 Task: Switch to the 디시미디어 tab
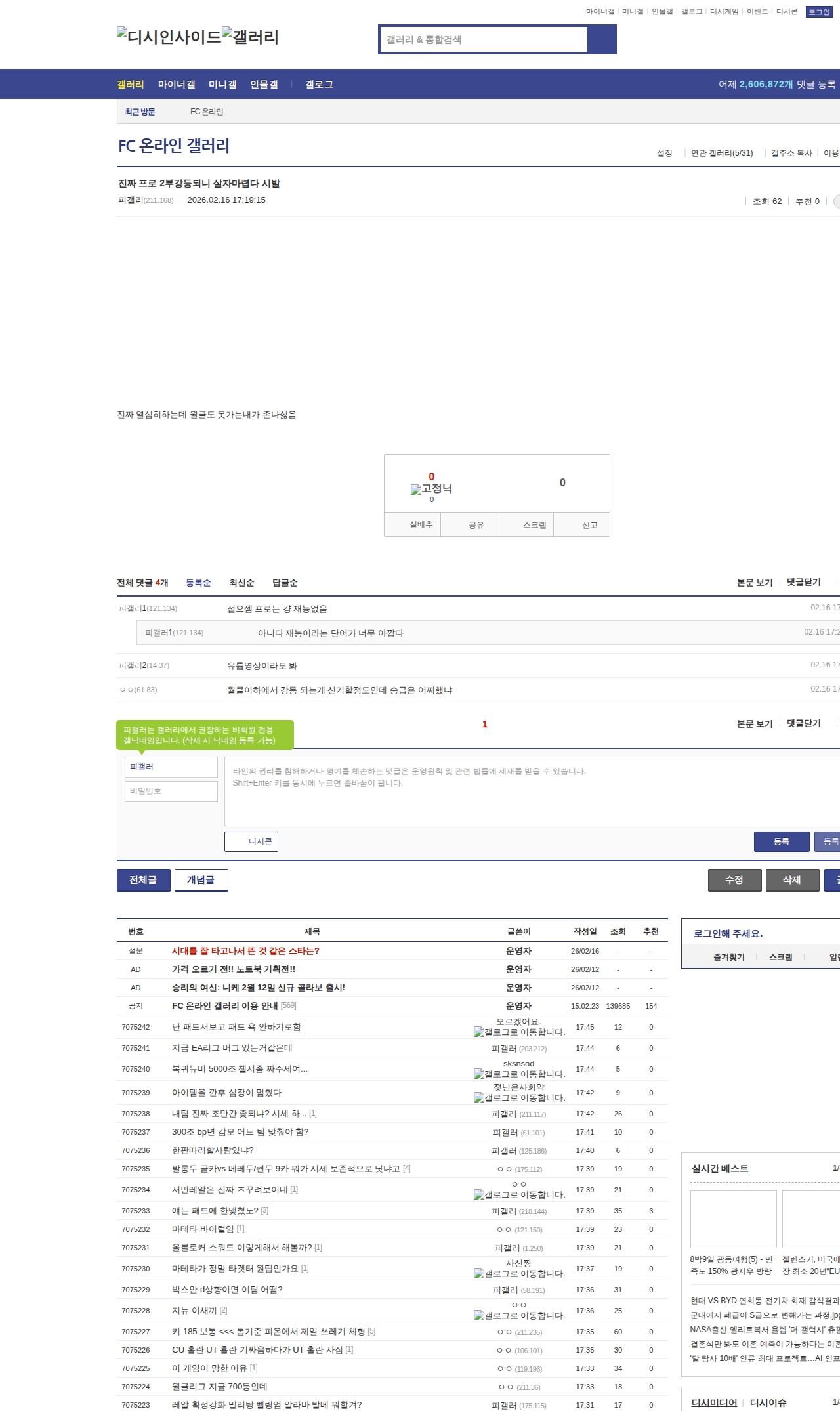pos(714,1402)
